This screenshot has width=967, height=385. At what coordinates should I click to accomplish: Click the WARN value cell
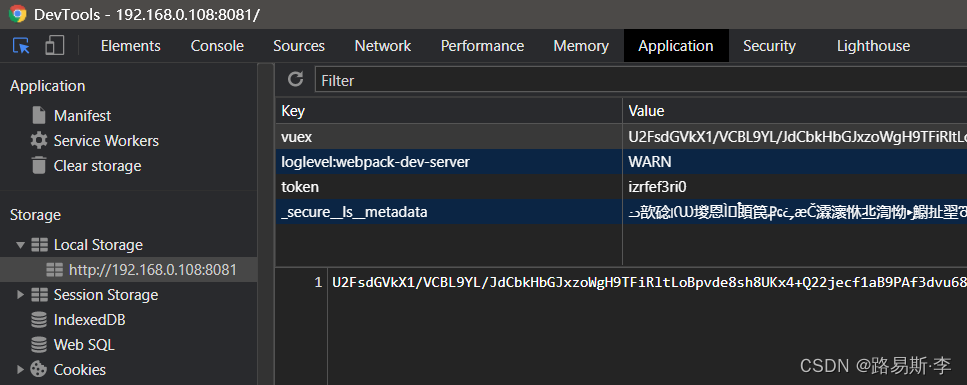click(794, 162)
